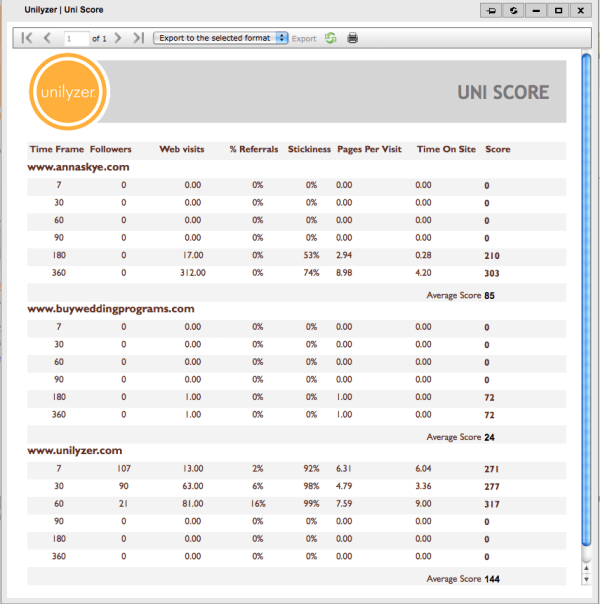600x604 pixels.
Task: Select the www.unilyzer.com group heading
Action: pyautogui.click(x=75, y=451)
